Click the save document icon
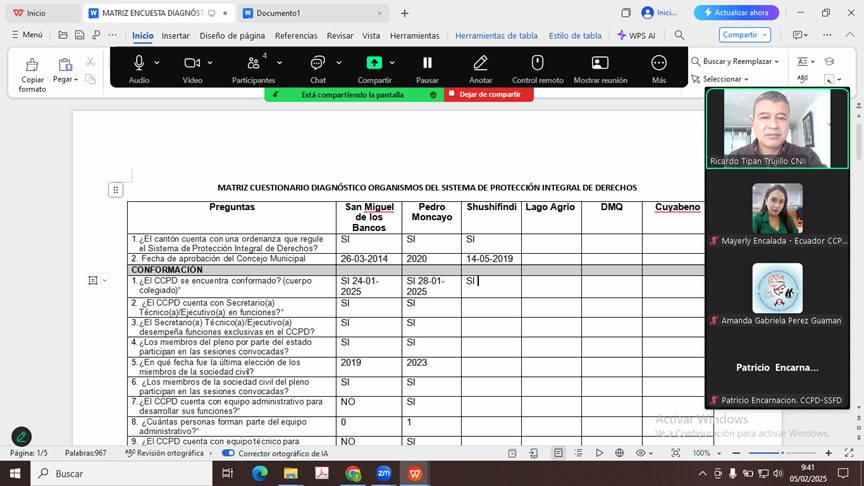The image size is (864, 486). [79, 35]
